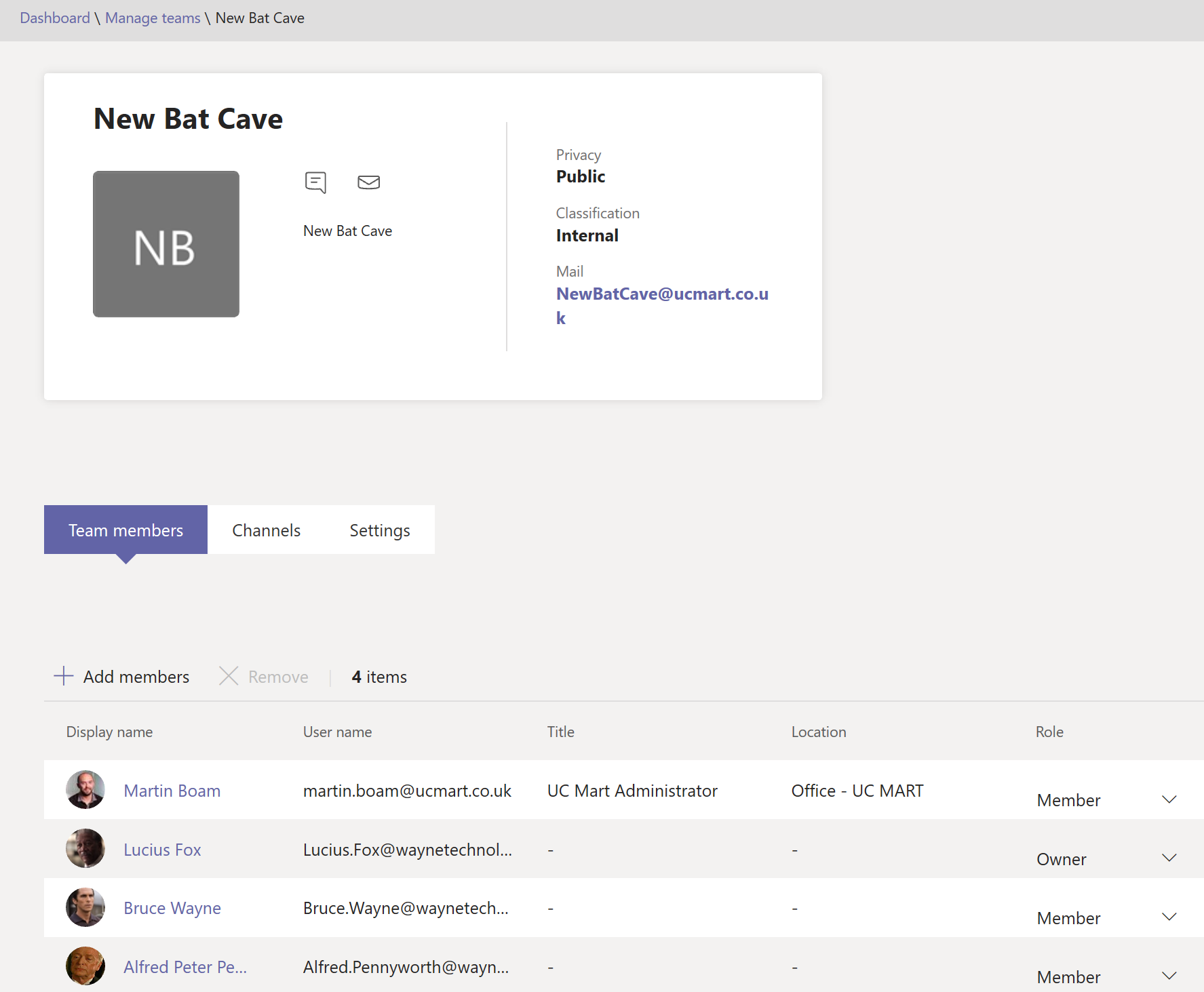Viewport: 1204px width, 992px height.
Task: Click the chat conversation icon
Action: pyautogui.click(x=315, y=182)
